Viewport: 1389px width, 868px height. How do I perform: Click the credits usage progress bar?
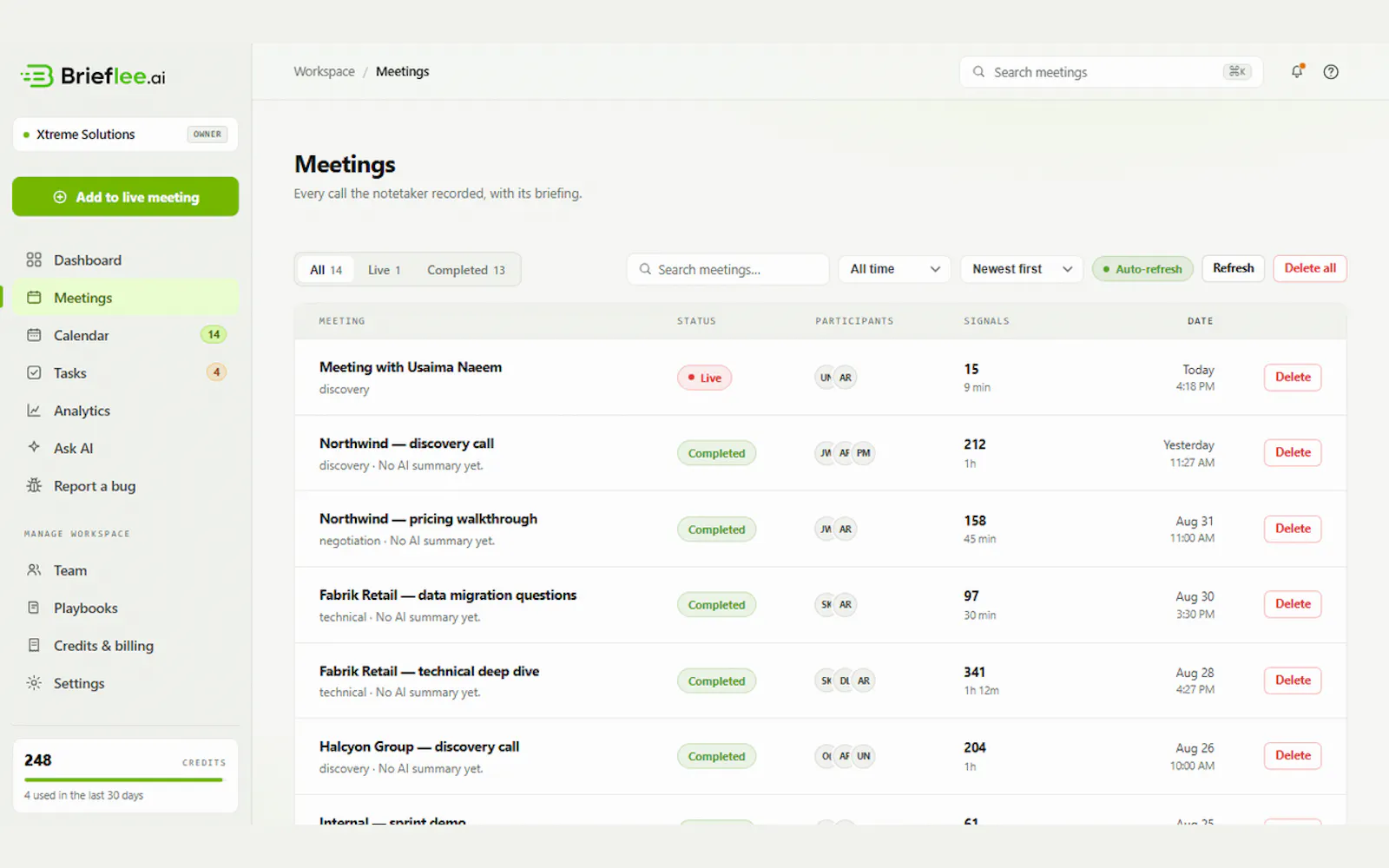[x=123, y=779]
